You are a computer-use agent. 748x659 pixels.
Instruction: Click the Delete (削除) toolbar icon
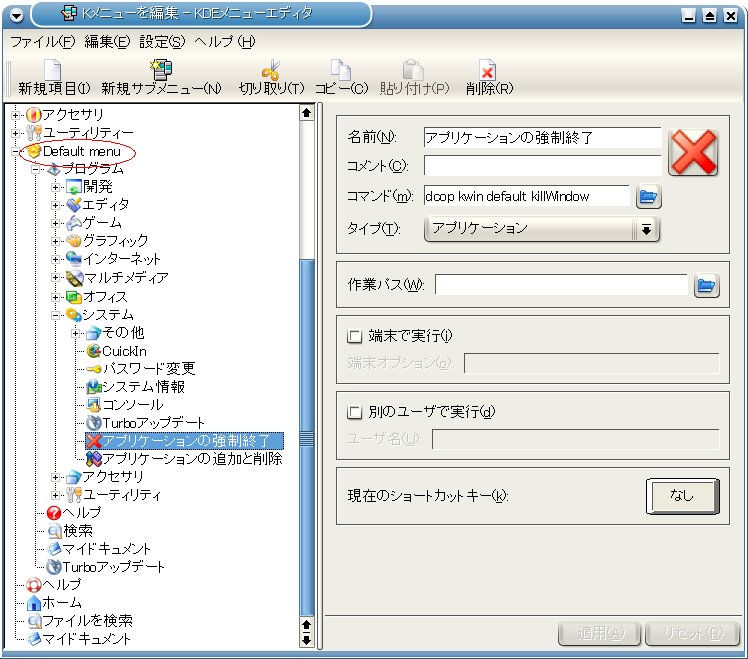coord(488,70)
